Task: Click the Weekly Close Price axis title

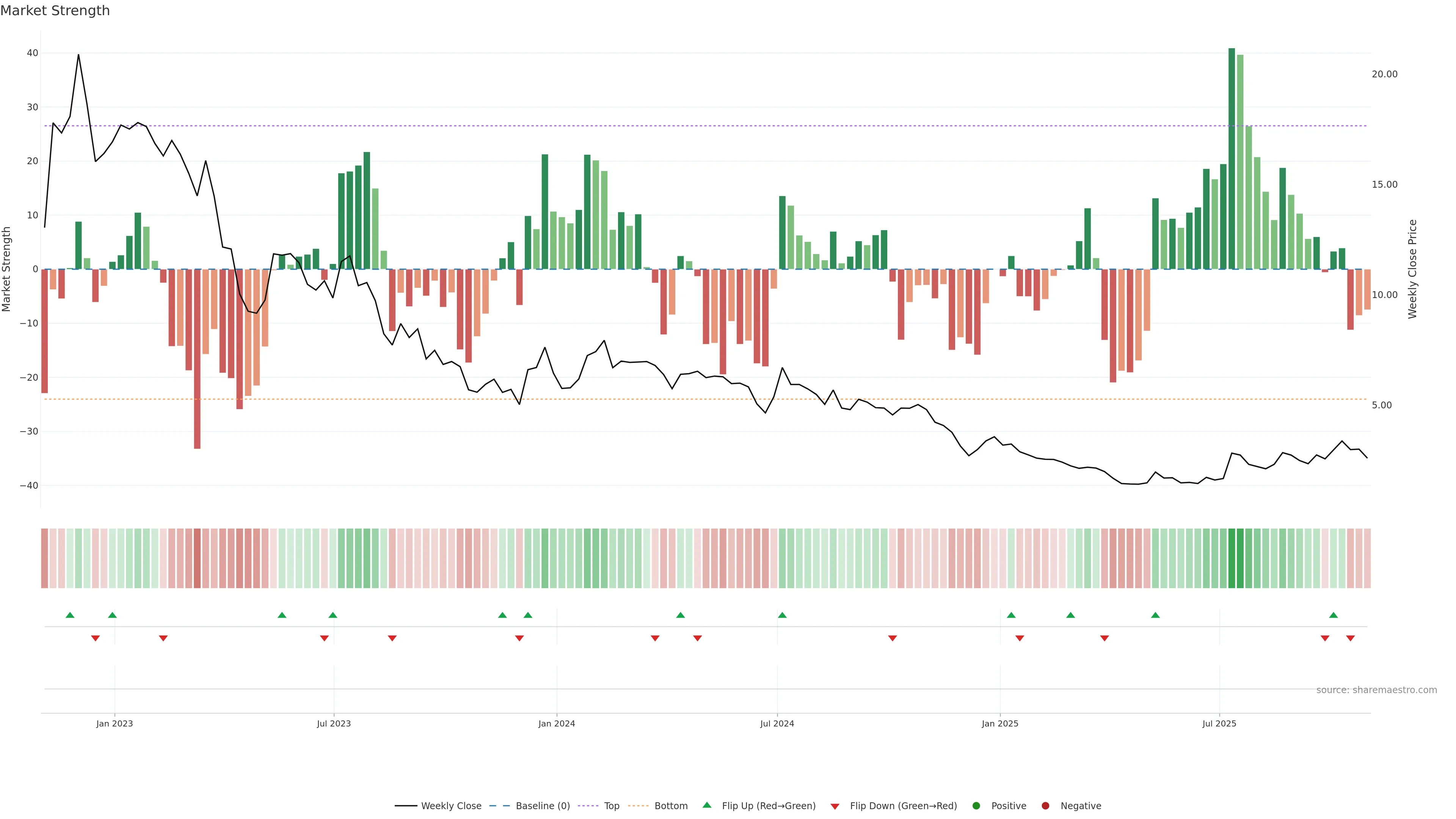Action: click(x=1412, y=269)
